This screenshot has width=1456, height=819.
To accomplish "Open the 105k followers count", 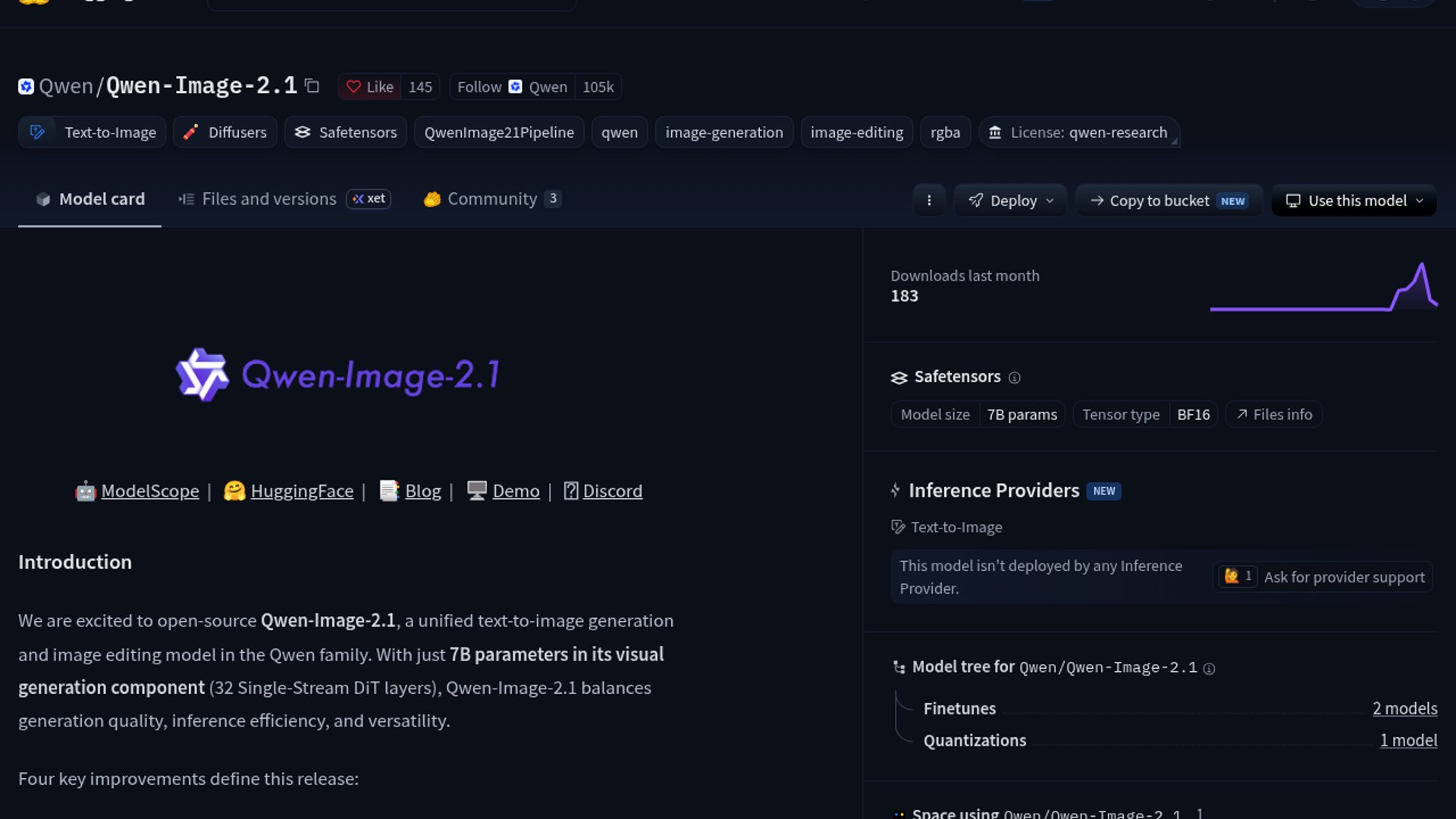I will coord(598,87).
